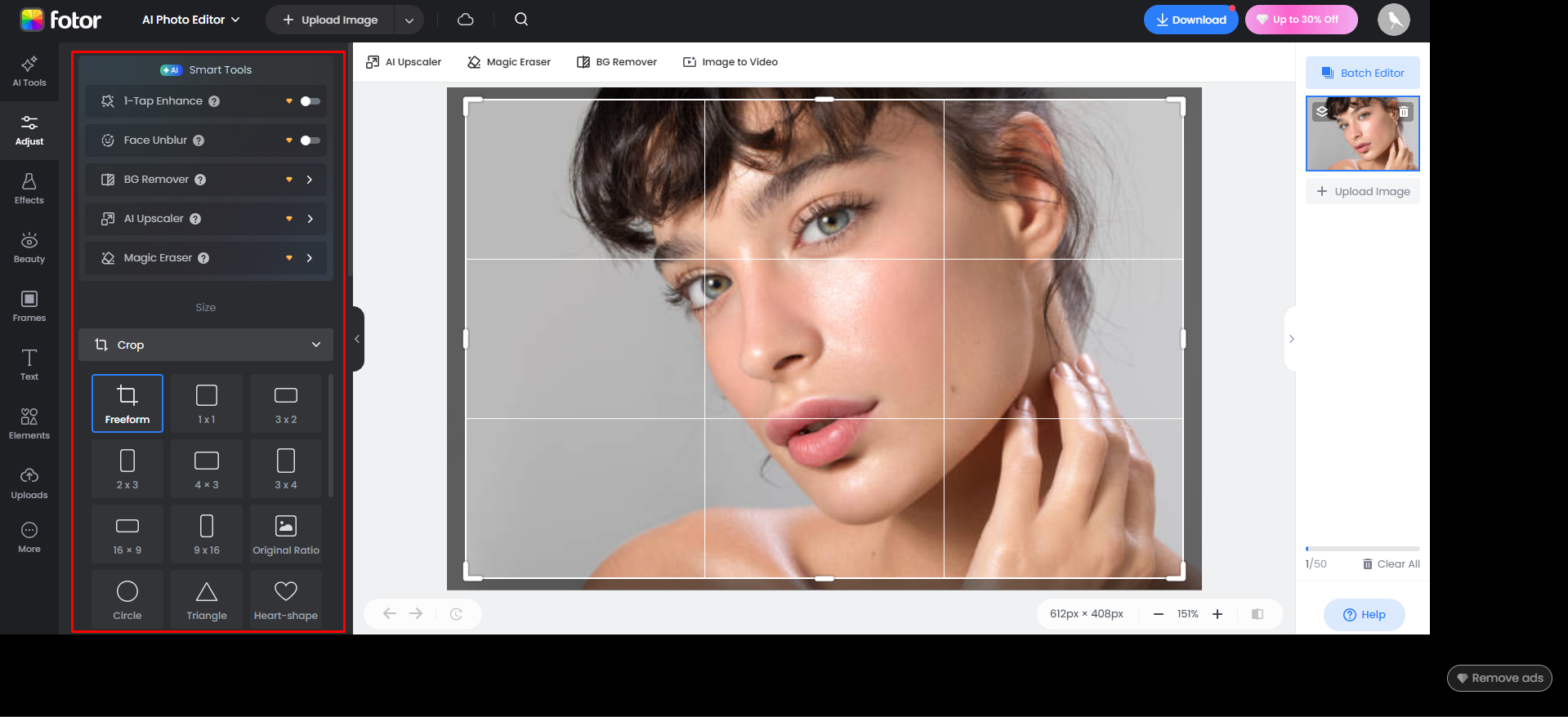Open the More sidebar option
The image size is (1568, 717).
pyautogui.click(x=29, y=538)
